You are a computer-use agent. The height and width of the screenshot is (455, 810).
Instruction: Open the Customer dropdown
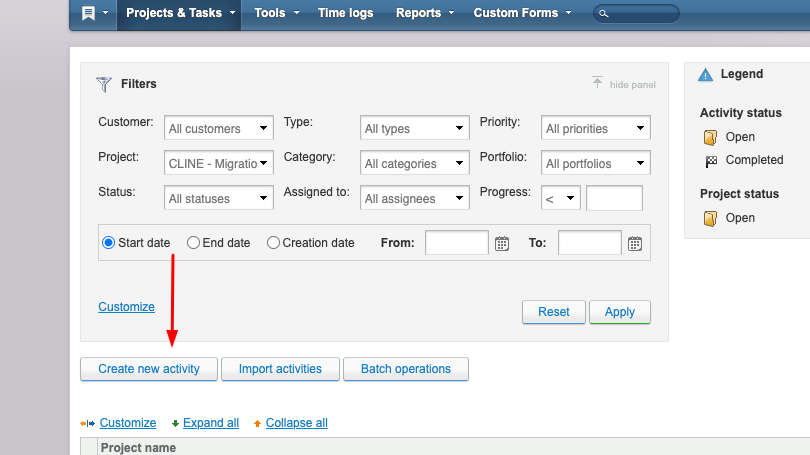pos(219,128)
